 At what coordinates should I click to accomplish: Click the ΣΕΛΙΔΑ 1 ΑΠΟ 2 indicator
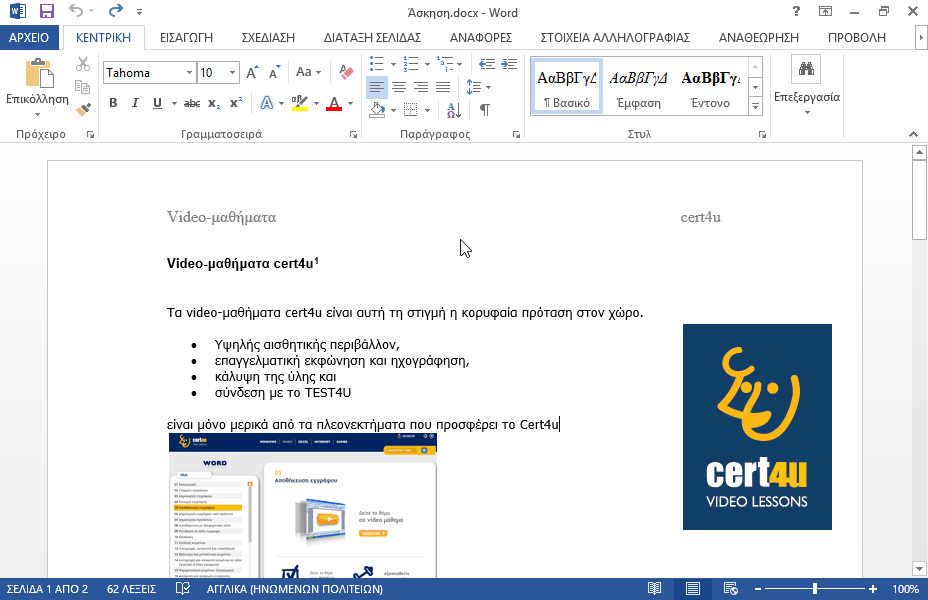pyautogui.click(x=47, y=589)
